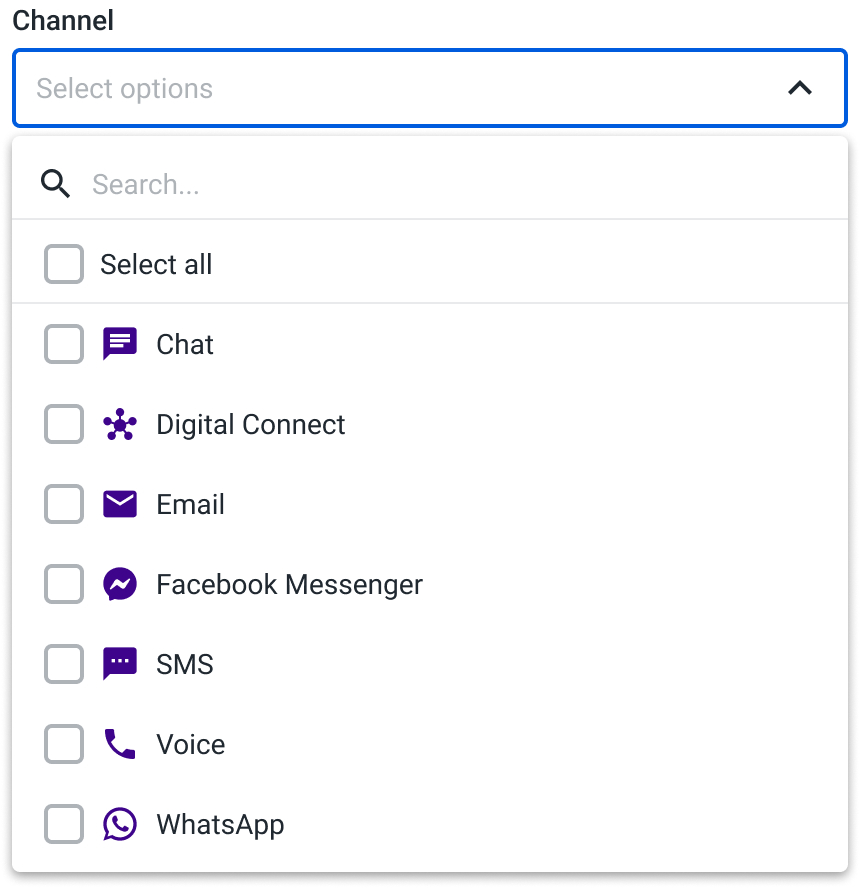Select the SMS option label
860x888 pixels.
click(x=185, y=664)
